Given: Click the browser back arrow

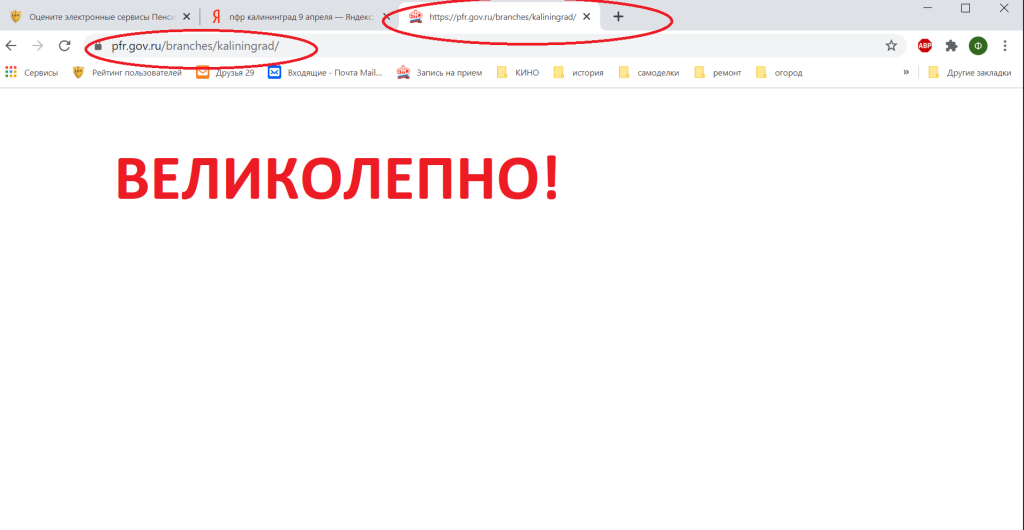Looking at the screenshot, I should click(12, 46).
